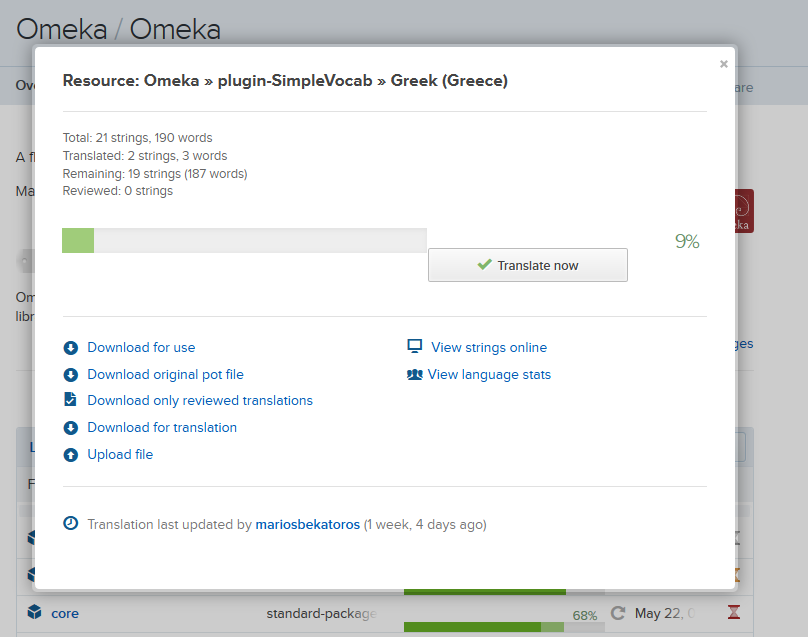Click the download icon beside Download for translation
Viewport: 808px width, 637px height.
tap(71, 428)
